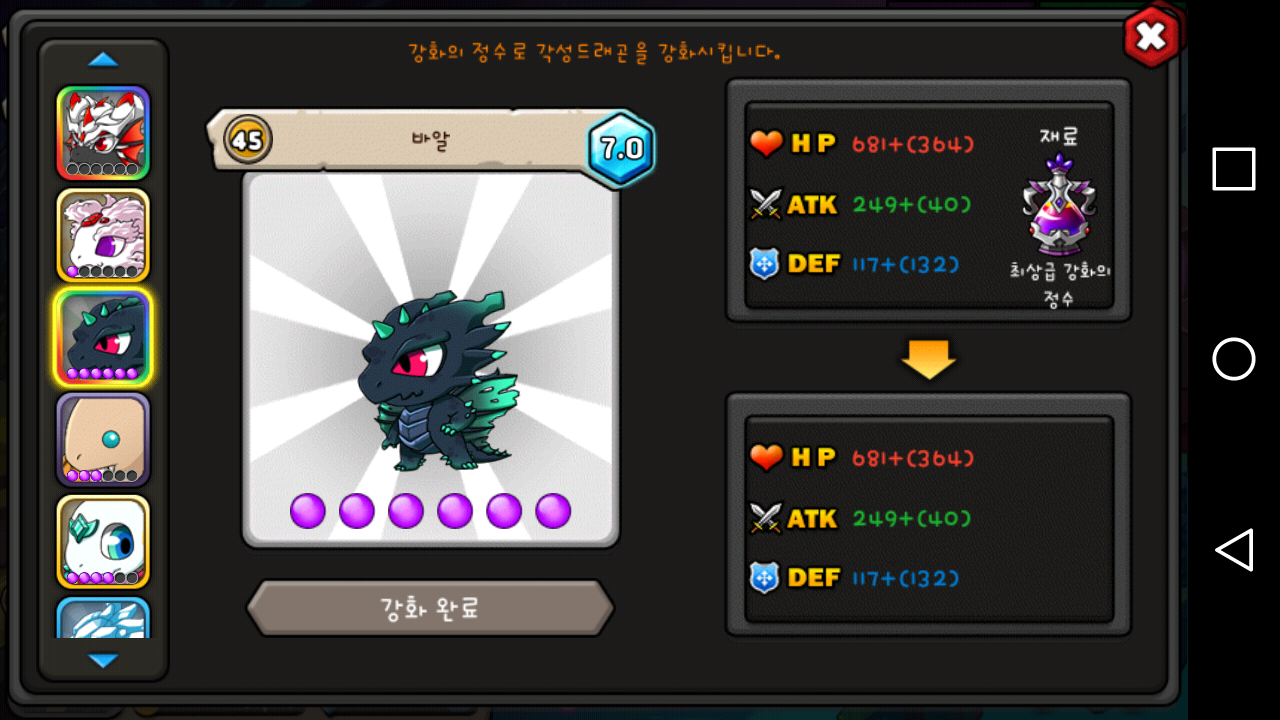Select the dark Baal dragon thumbnail

[103, 338]
